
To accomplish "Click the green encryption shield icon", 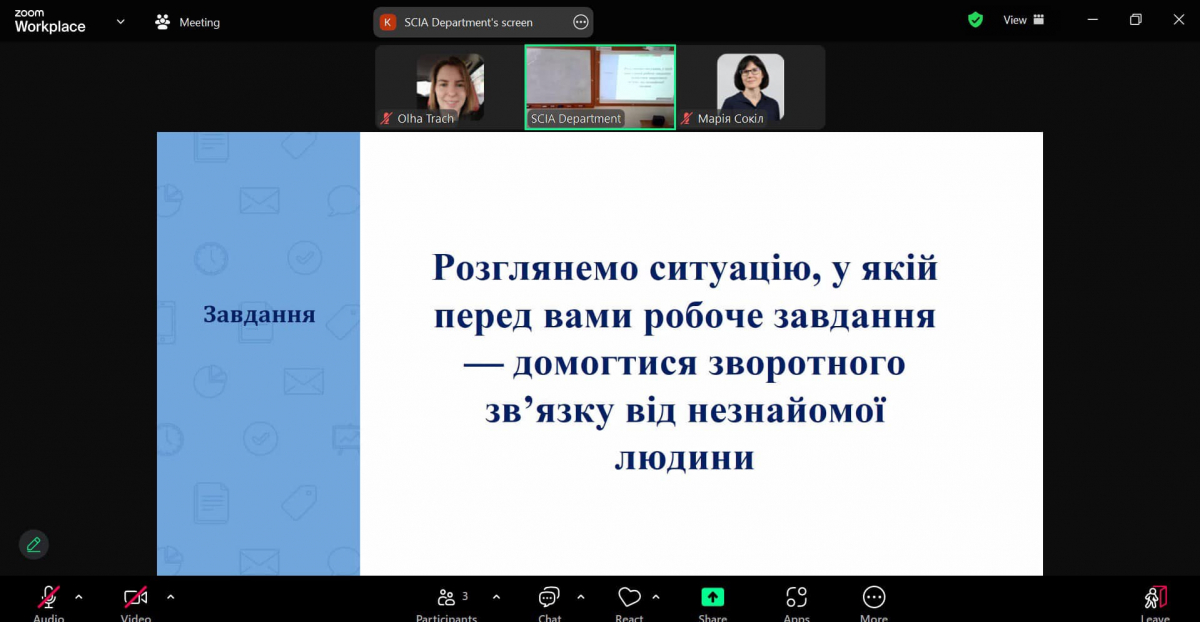I will point(975,19).
